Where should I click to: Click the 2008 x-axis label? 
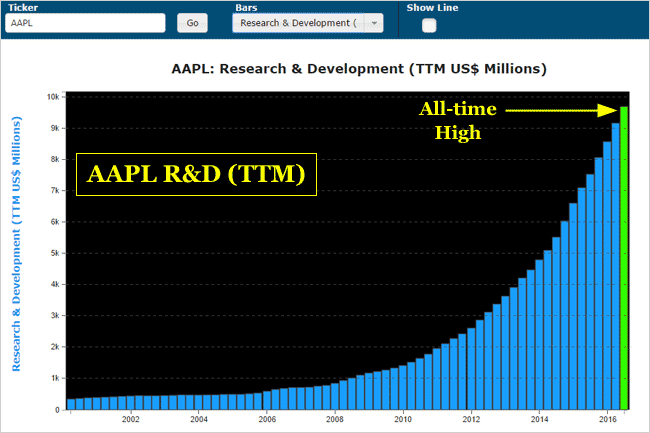pos(335,419)
